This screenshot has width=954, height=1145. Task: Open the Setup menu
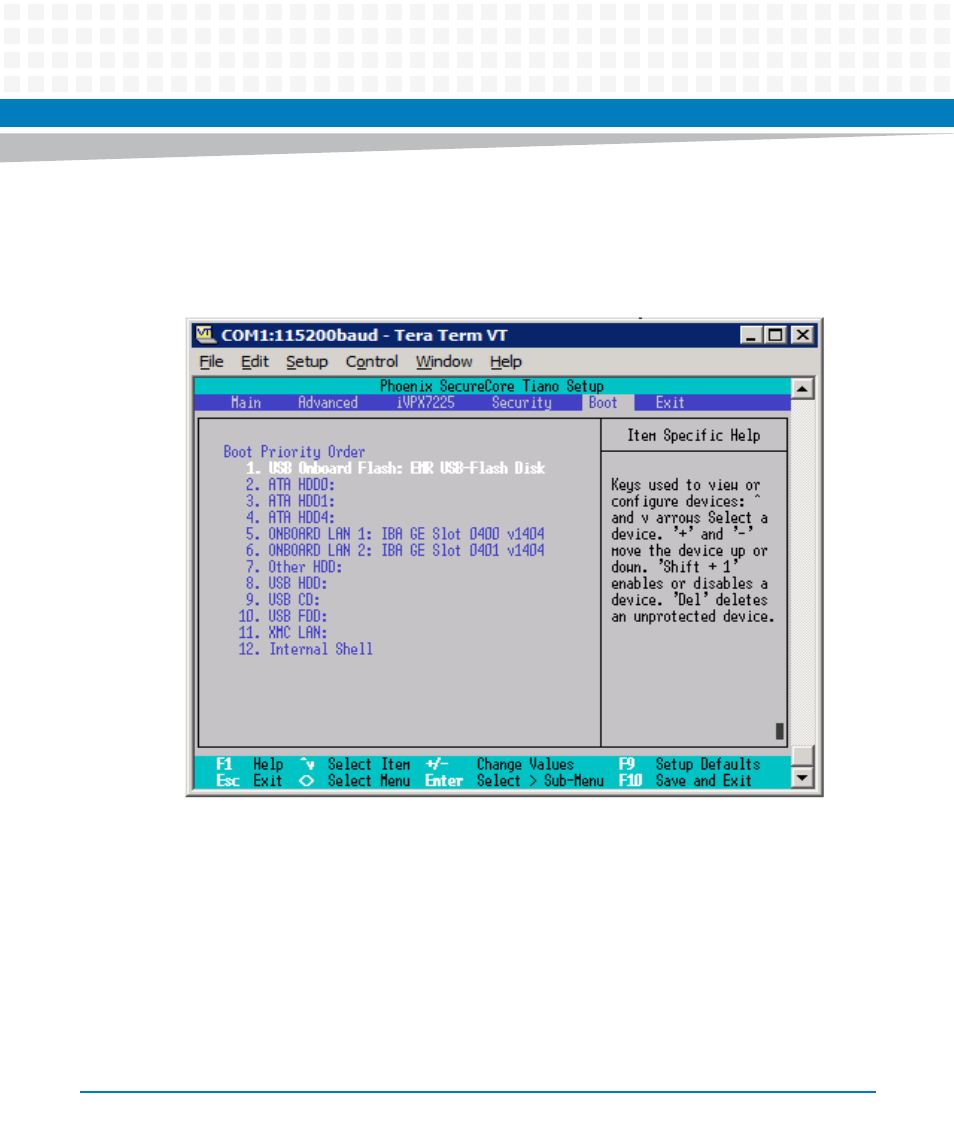[x=307, y=361]
